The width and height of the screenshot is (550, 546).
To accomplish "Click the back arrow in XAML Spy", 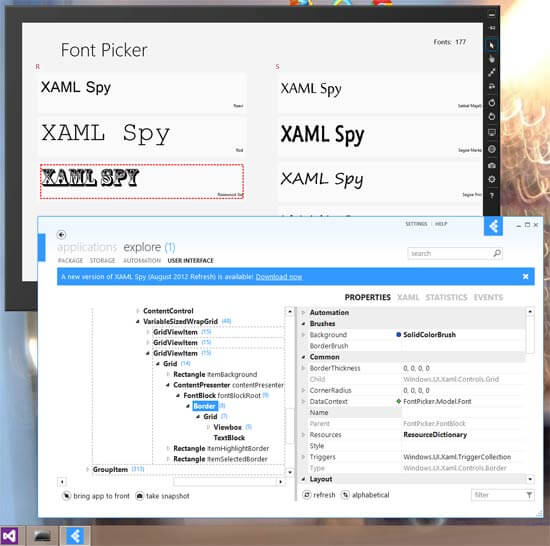I will coord(61,235).
